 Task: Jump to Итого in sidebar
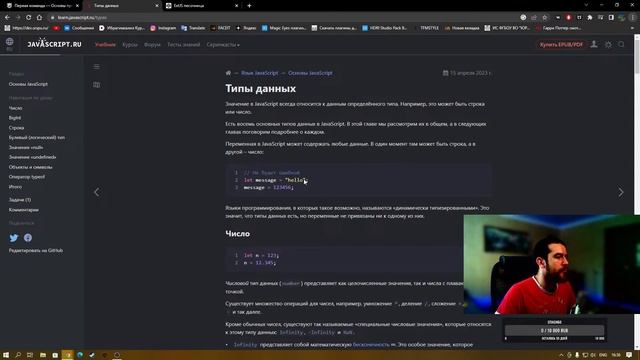15,187
